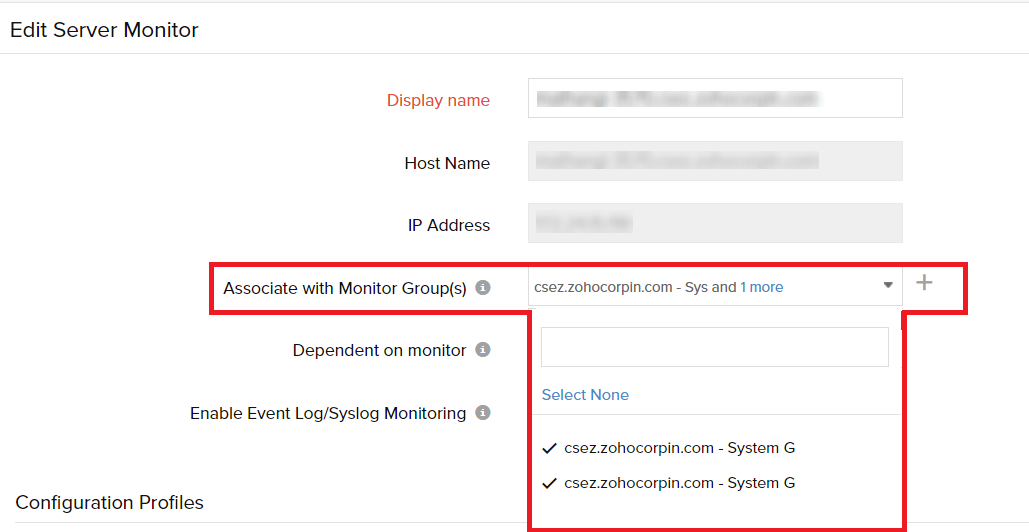Click the Edit Server Monitor title
The height and width of the screenshot is (532, 1029).
click(104, 30)
